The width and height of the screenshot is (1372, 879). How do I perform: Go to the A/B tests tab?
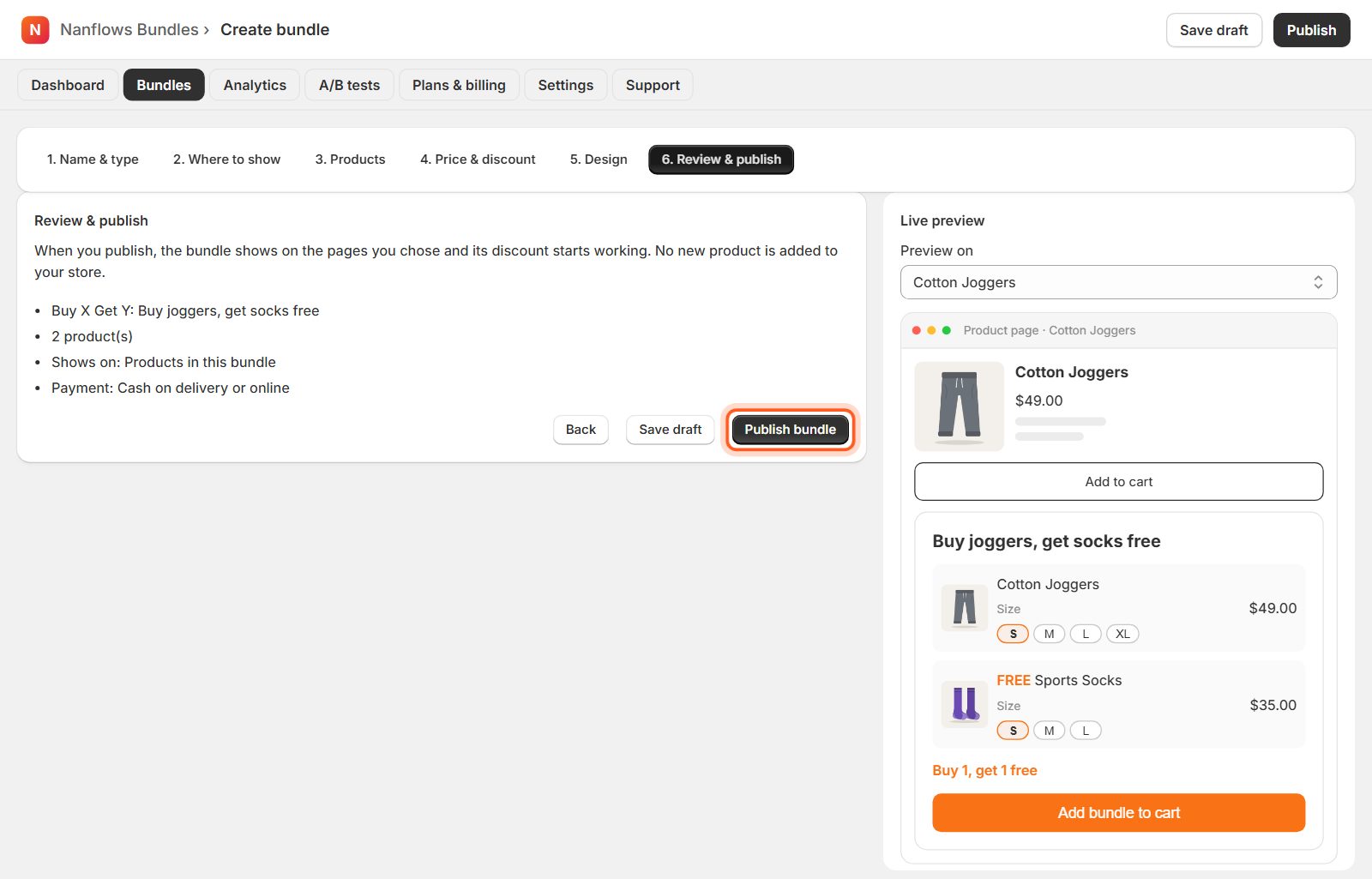click(x=349, y=85)
